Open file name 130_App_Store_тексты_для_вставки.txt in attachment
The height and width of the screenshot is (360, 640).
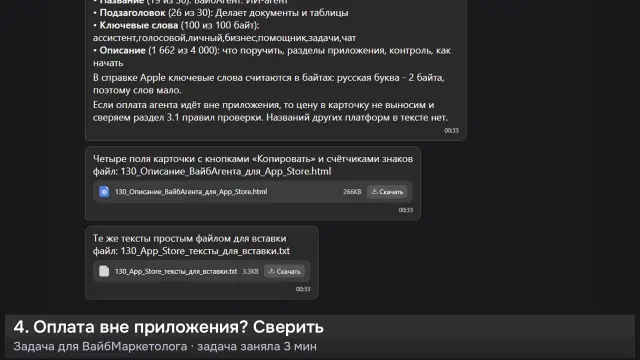[x=176, y=271]
